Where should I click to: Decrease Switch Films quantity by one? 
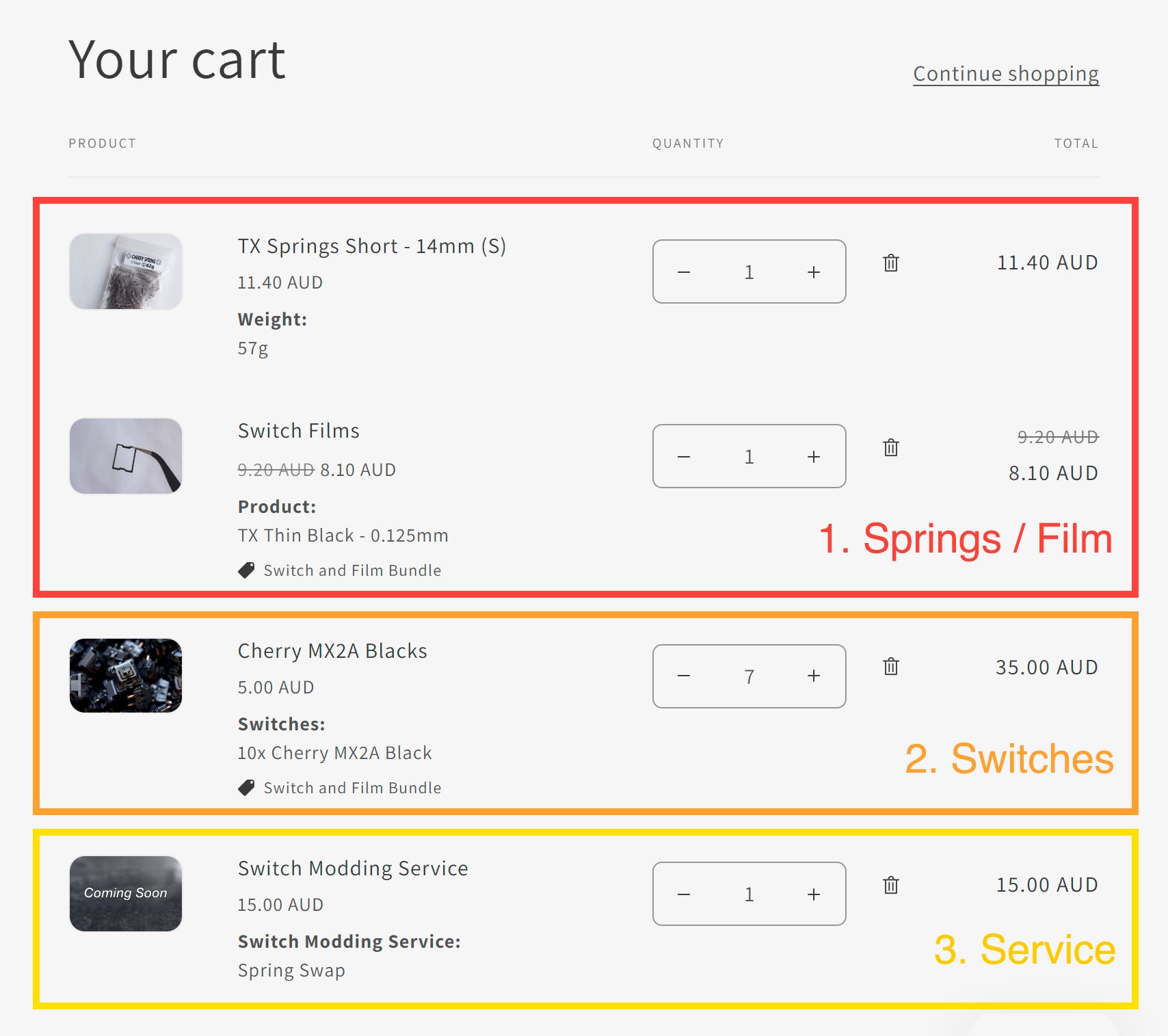tap(684, 457)
